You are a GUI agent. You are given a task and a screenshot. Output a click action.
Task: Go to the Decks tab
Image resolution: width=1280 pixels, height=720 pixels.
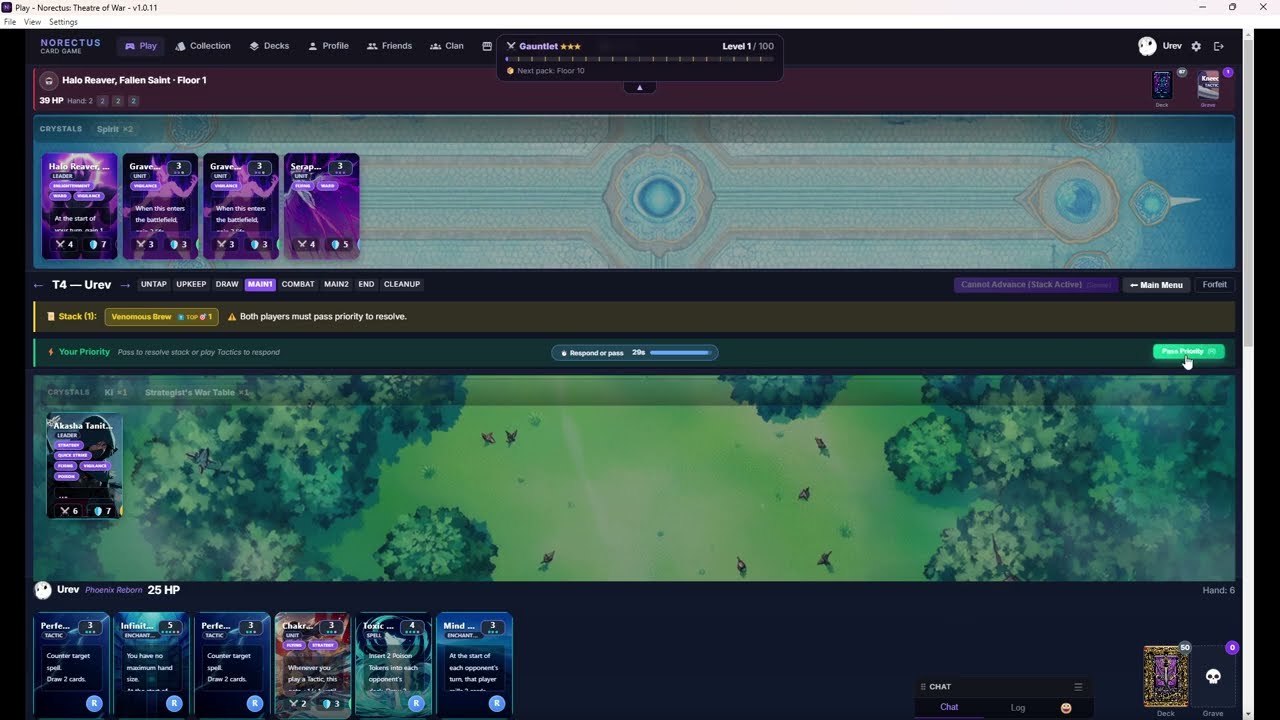pos(269,46)
